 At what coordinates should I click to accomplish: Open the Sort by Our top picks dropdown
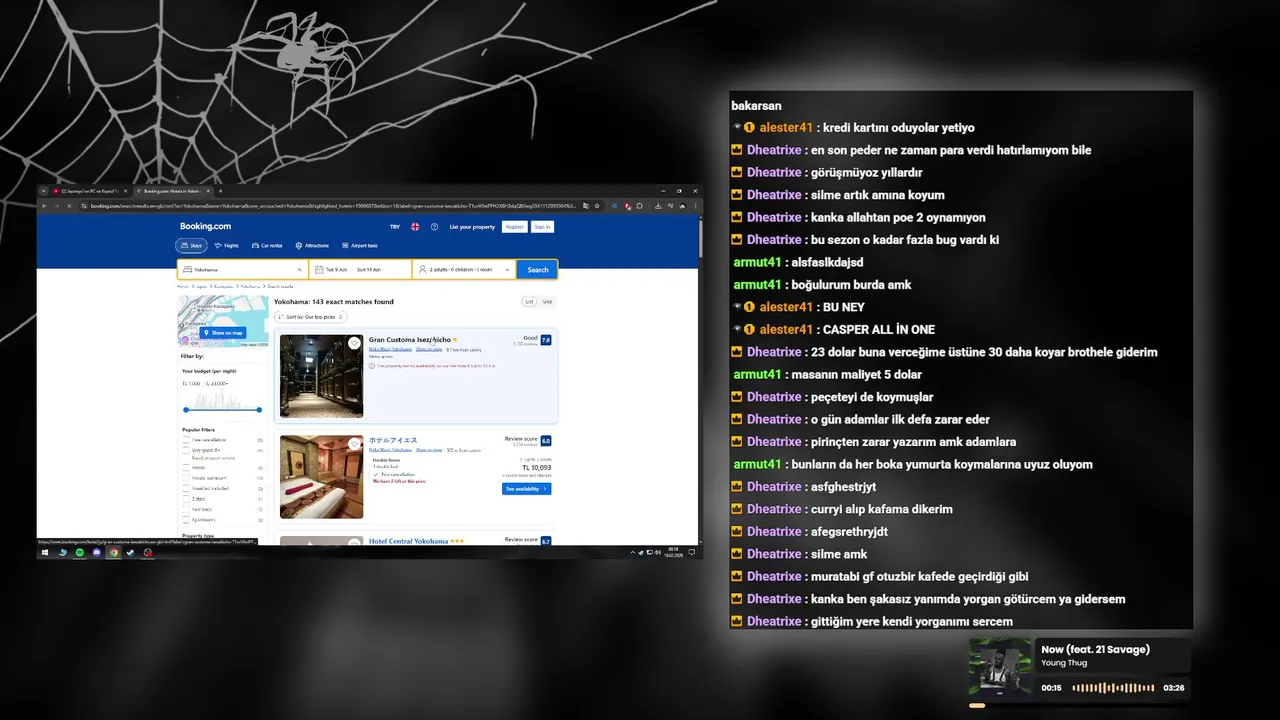pyautogui.click(x=310, y=317)
